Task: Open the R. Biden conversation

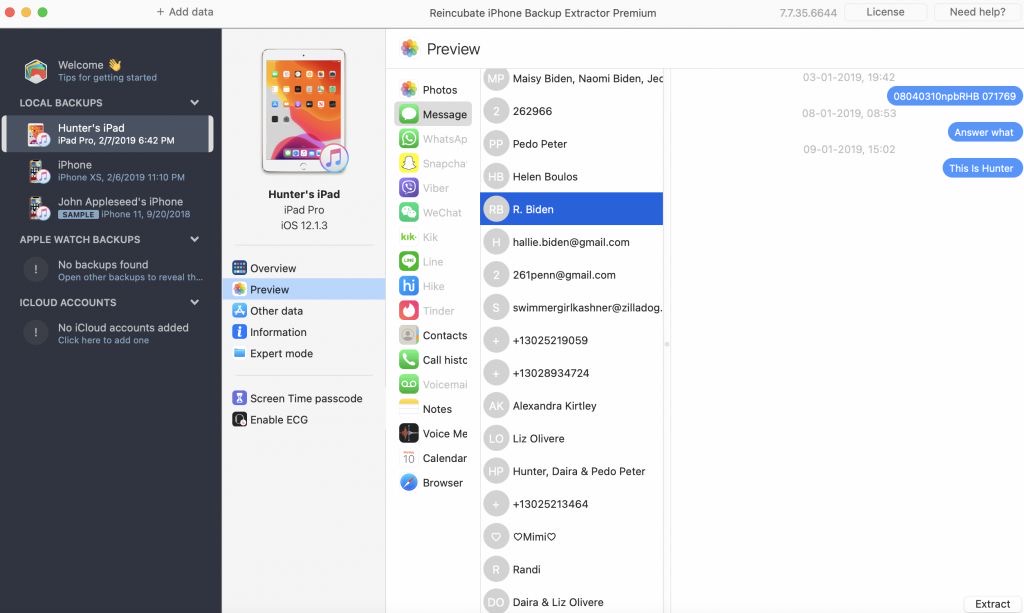Action: click(x=571, y=209)
